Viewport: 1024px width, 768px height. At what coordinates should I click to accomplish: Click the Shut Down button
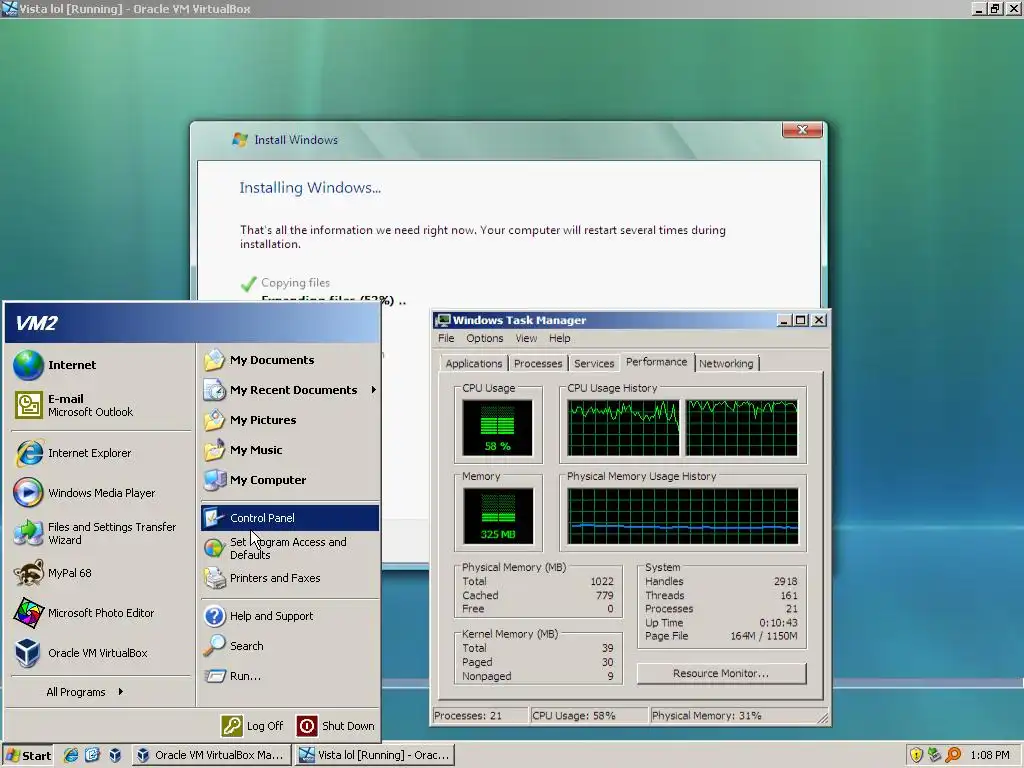[x=336, y=726]
